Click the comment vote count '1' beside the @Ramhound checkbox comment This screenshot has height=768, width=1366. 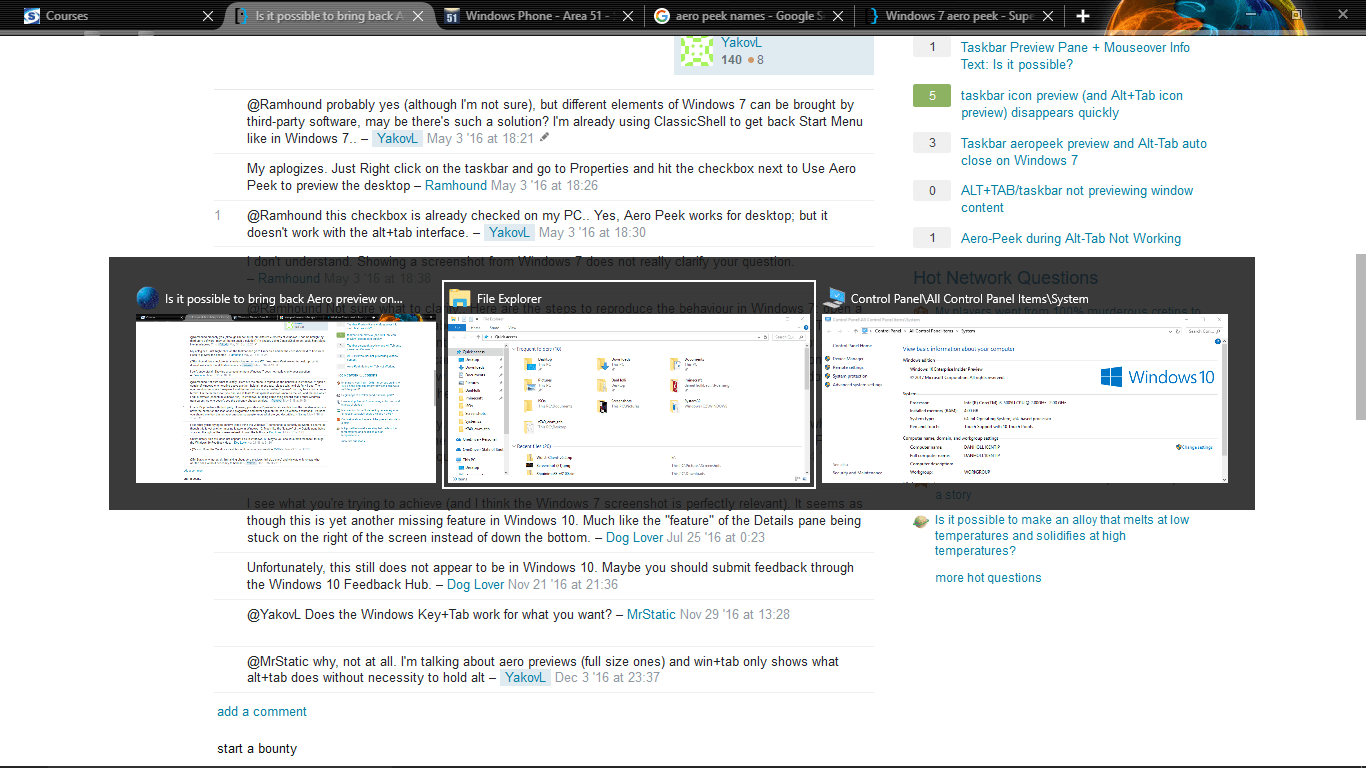click(217, 216)
